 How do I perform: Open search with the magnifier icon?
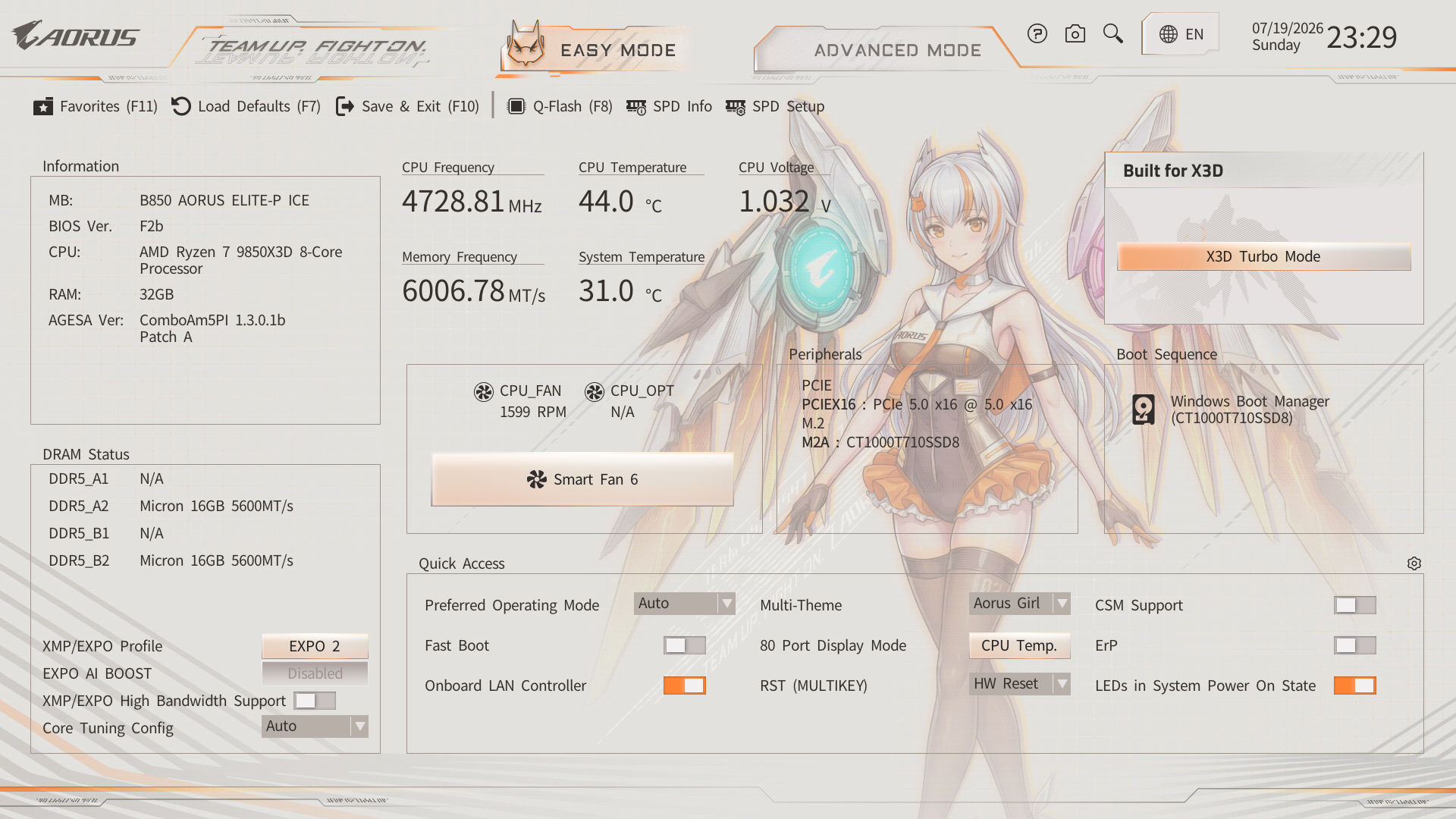1113,33
